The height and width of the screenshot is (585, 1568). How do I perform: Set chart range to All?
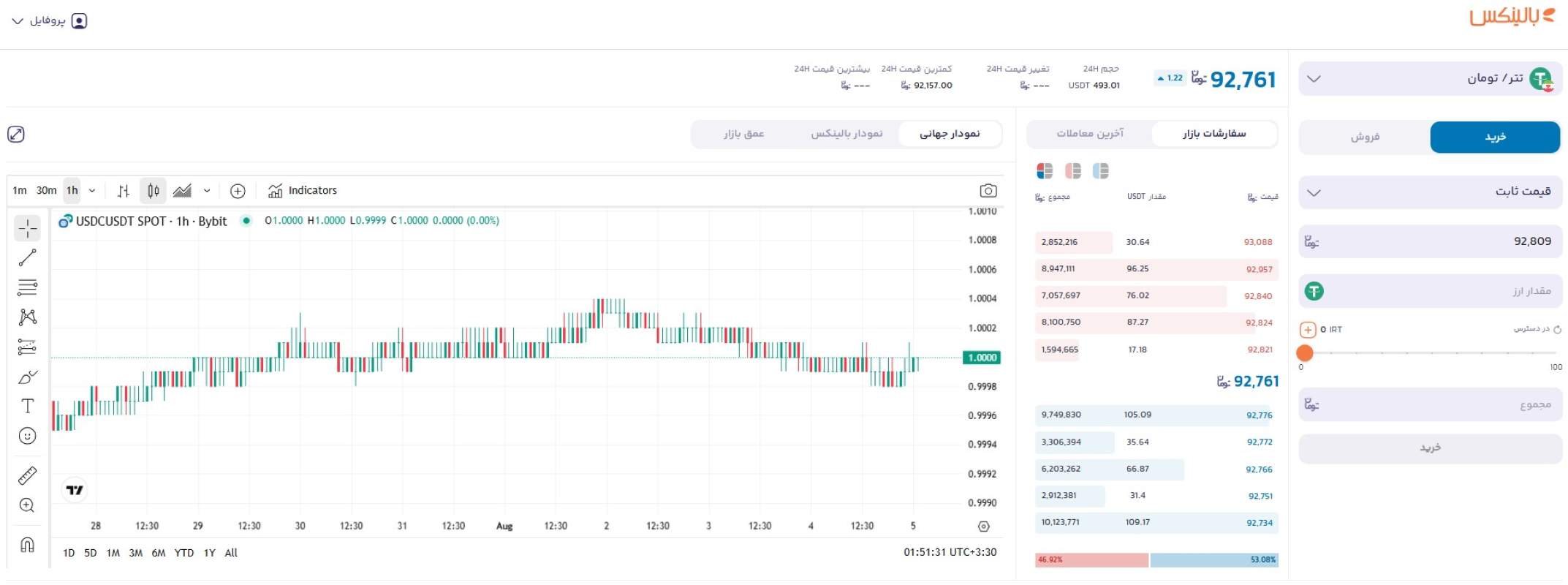[231, 554]
